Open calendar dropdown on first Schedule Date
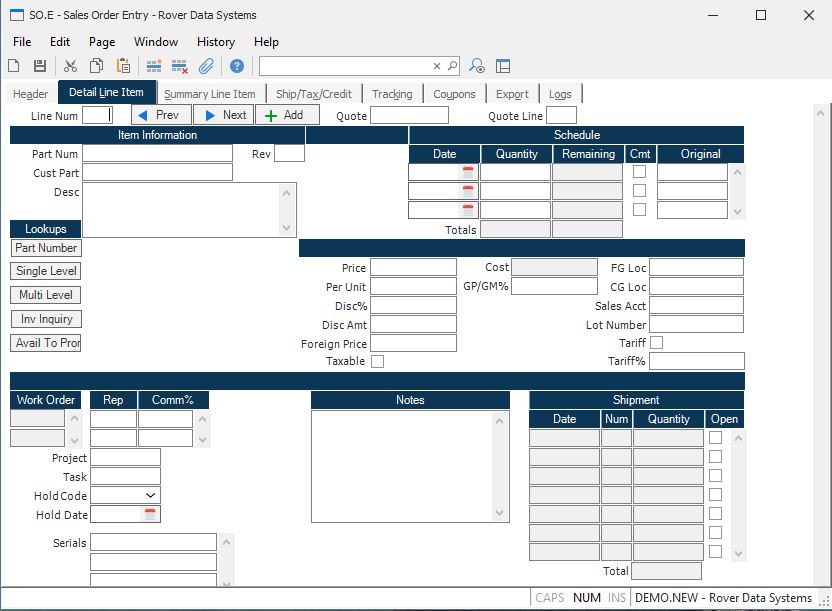Viewport: 832px width, 611px height. [467, 172]
